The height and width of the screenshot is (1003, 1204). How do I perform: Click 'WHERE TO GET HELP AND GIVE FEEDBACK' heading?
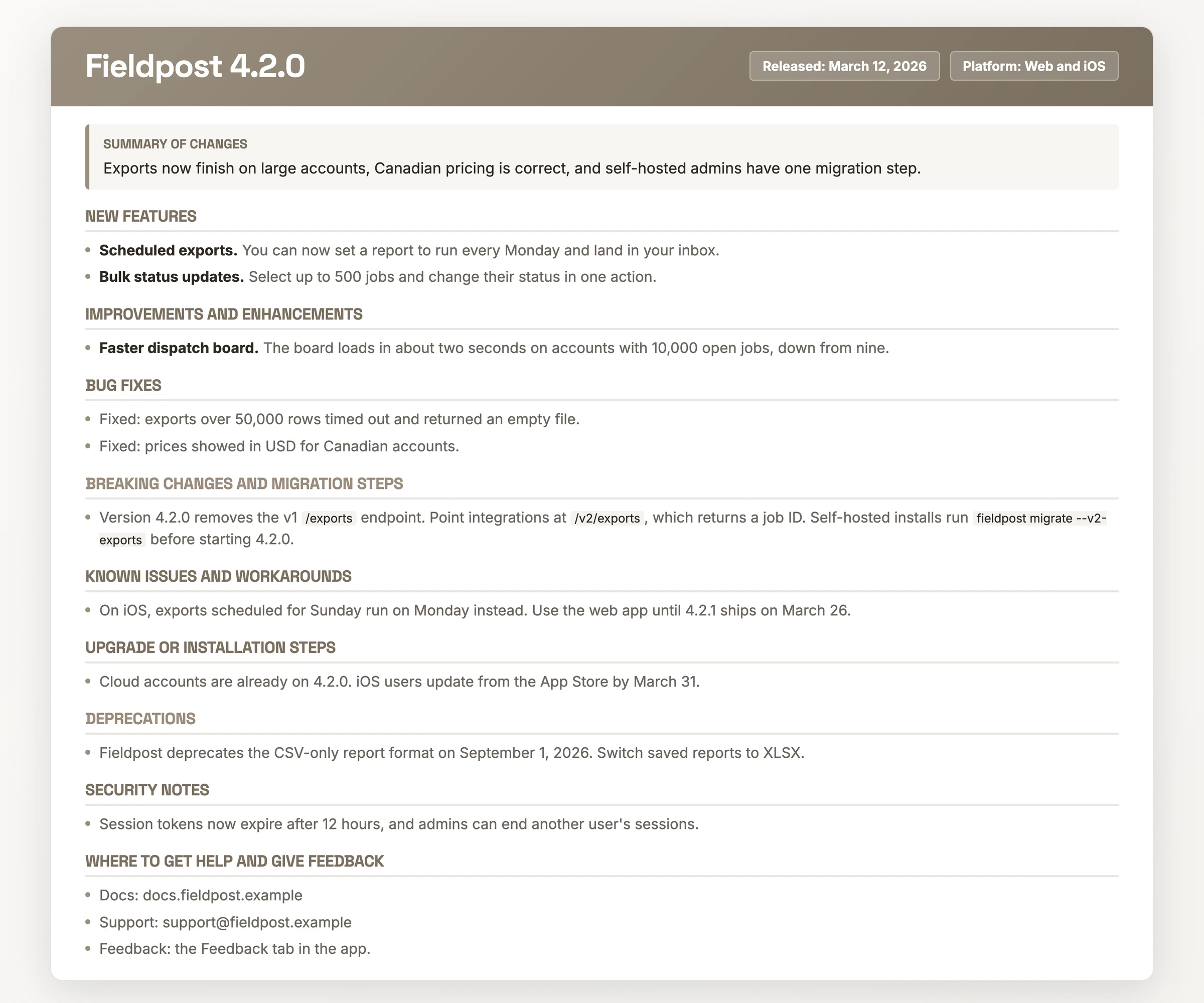coord(234,861)
